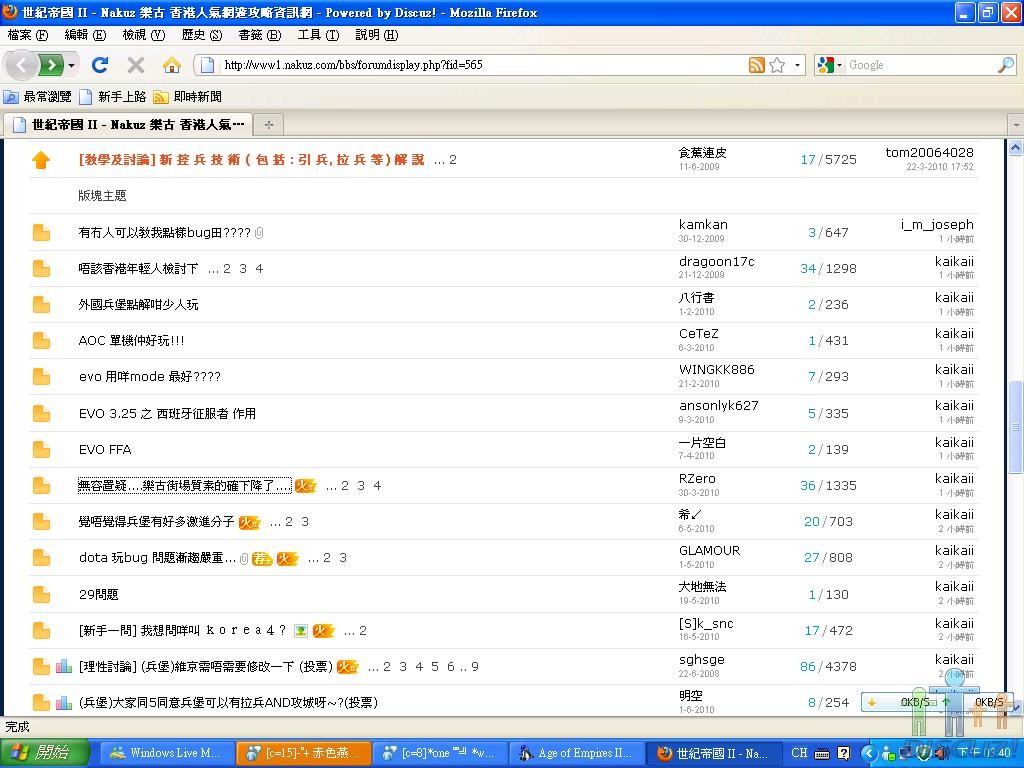The image size is (1024, 768).
Task: Click the orange up-arrow pinned thread icon
Action: 41,160
